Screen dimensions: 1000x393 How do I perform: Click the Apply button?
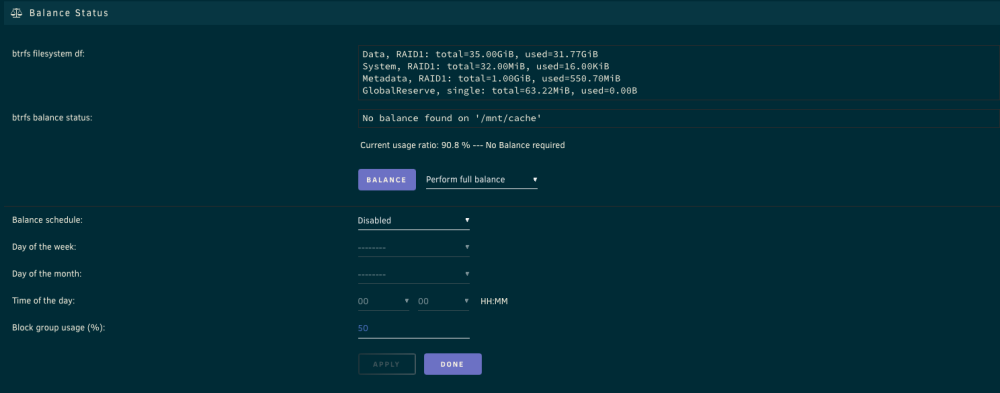[x=386, y=364]
